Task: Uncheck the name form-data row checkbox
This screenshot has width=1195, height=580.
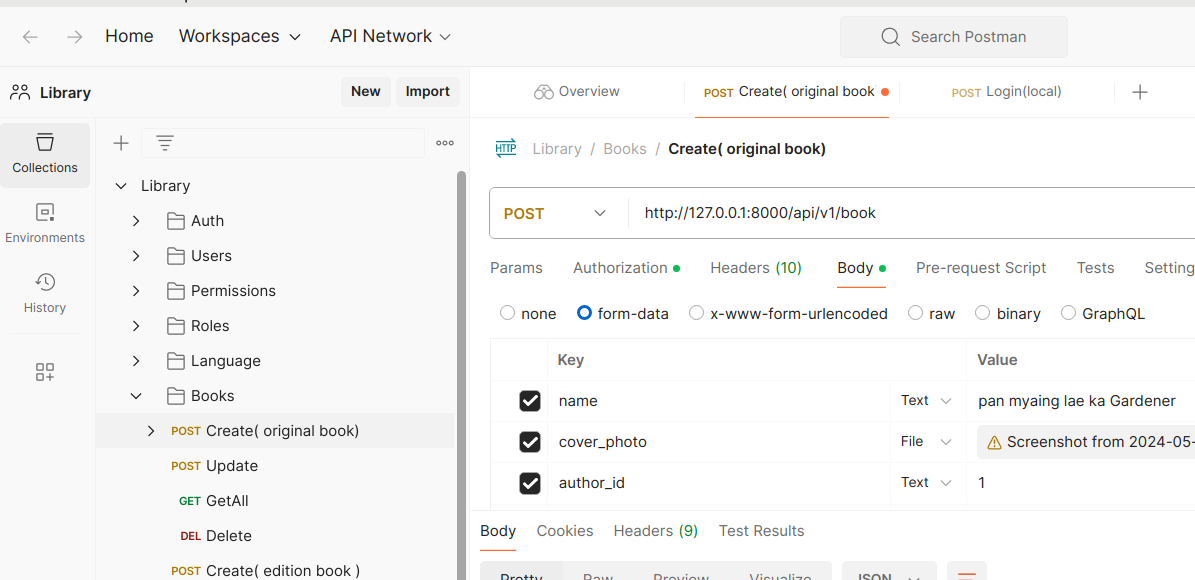Action: [x=530, y=401]
